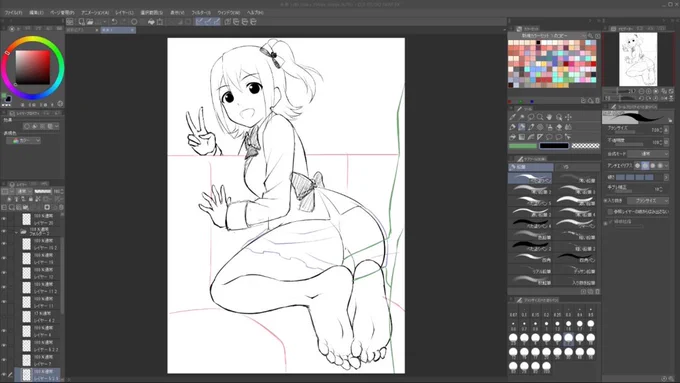Open the CLIP STUDIO grid icon

[x=70, y=21]
